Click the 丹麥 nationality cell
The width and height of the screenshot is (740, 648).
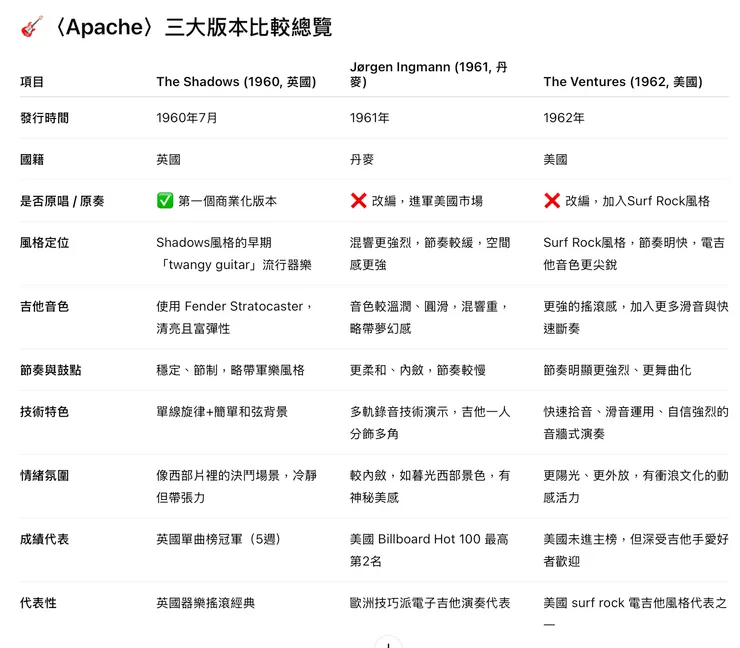(x=362, y=160)
